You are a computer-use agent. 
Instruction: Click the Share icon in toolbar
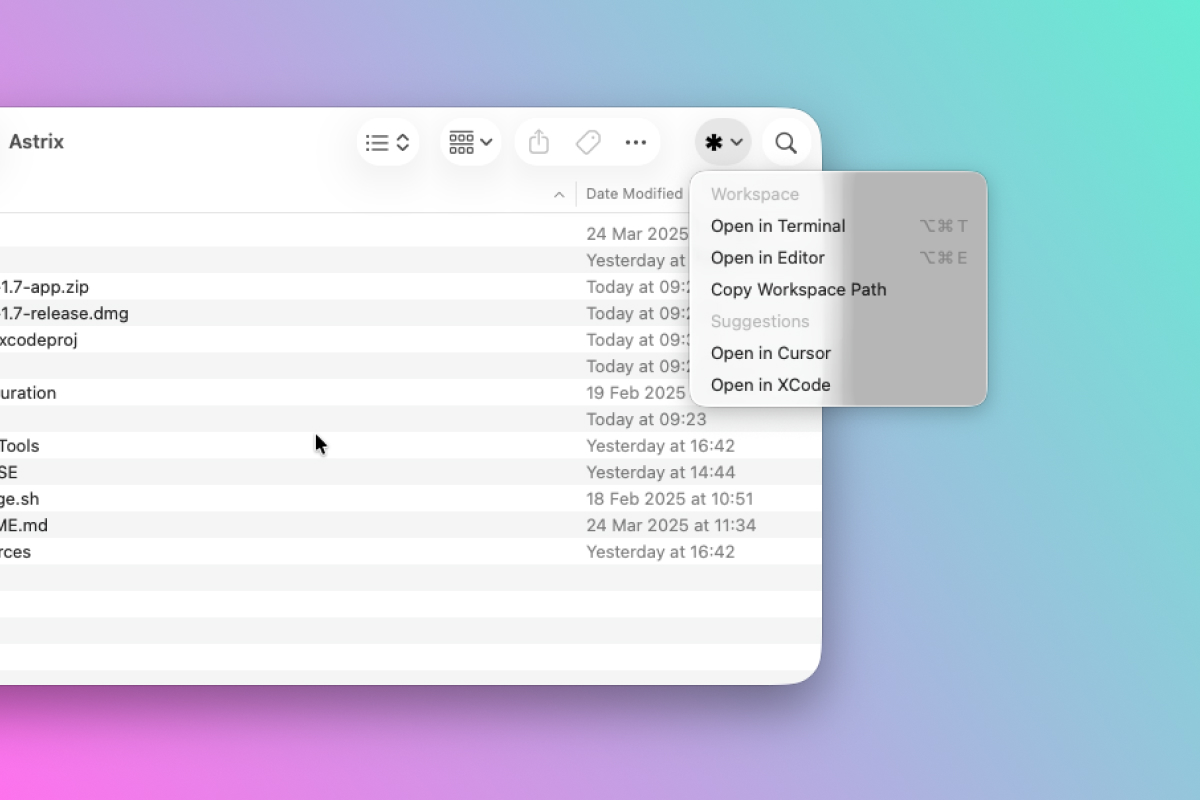pyautogui.click(x=539, y=143)
